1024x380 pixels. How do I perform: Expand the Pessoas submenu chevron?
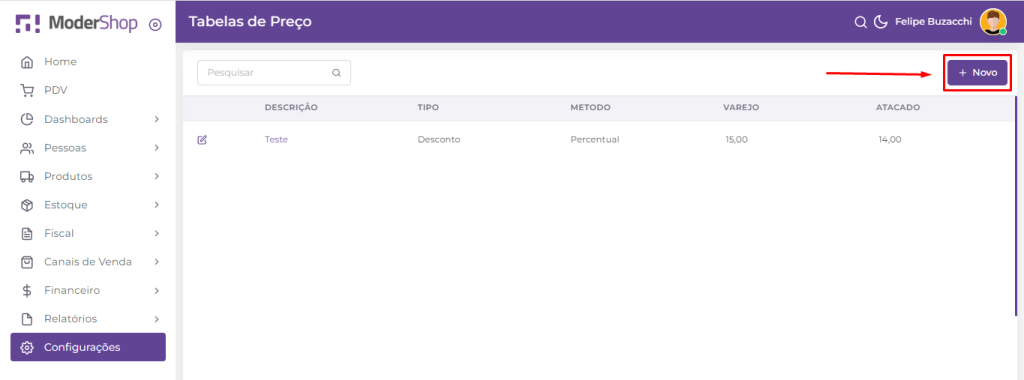[157, 148]
